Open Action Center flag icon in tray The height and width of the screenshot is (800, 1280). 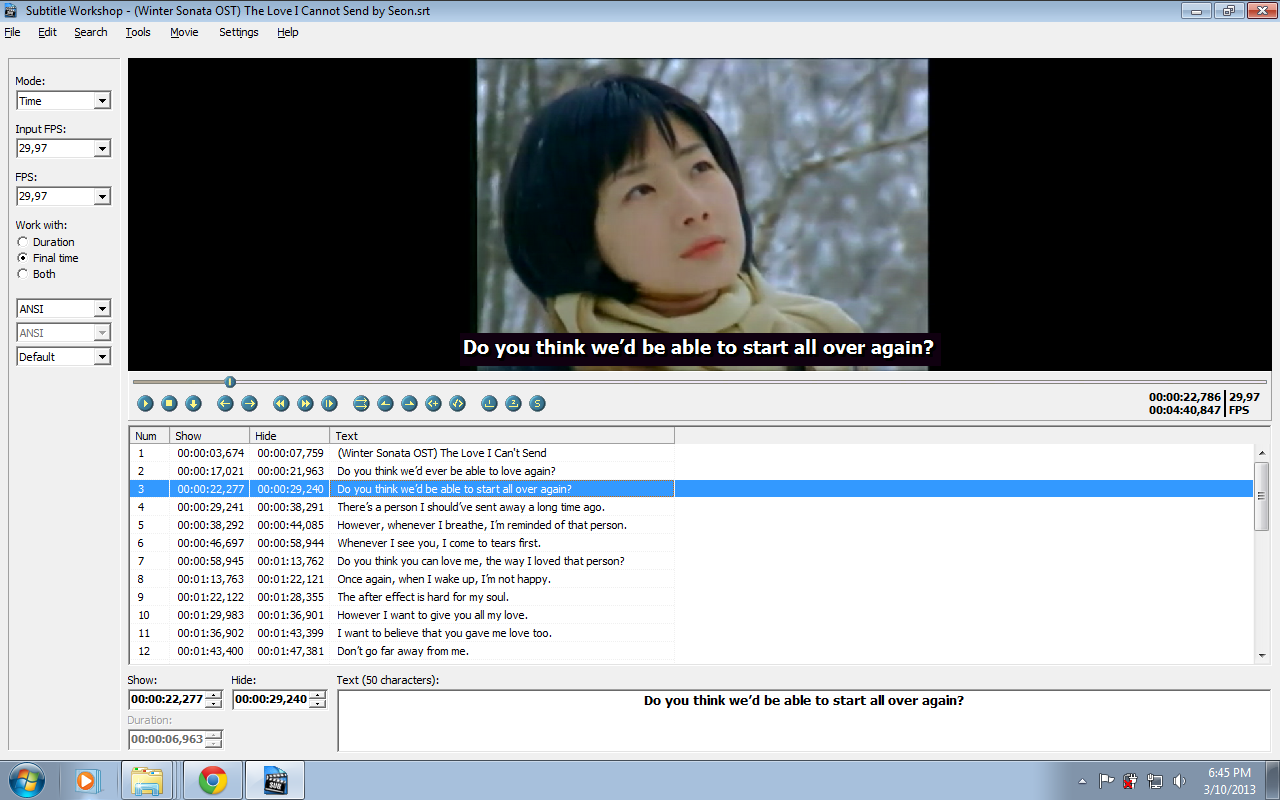[x=1107, y=781]
